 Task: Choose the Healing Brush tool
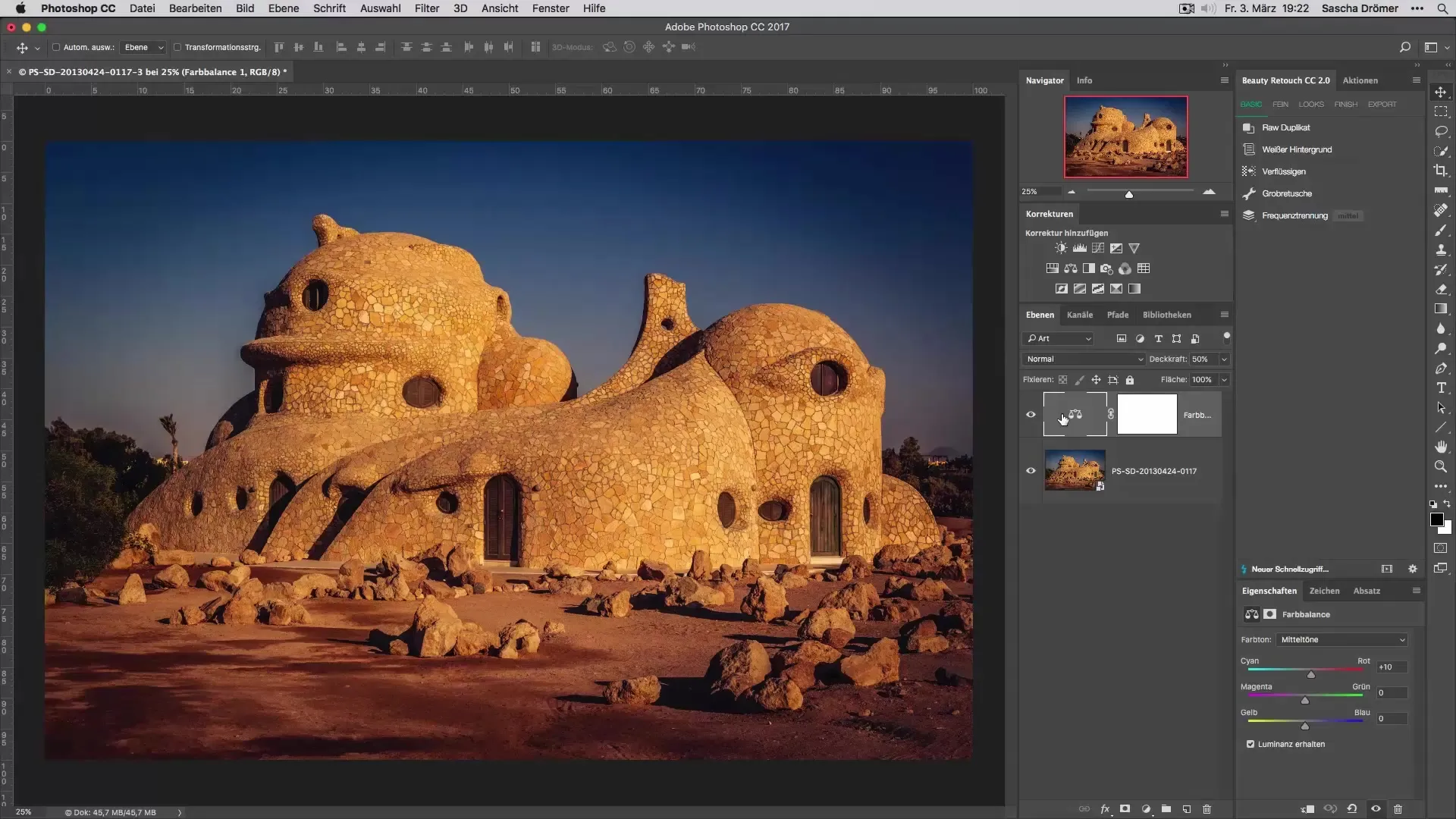point(1441,210)
